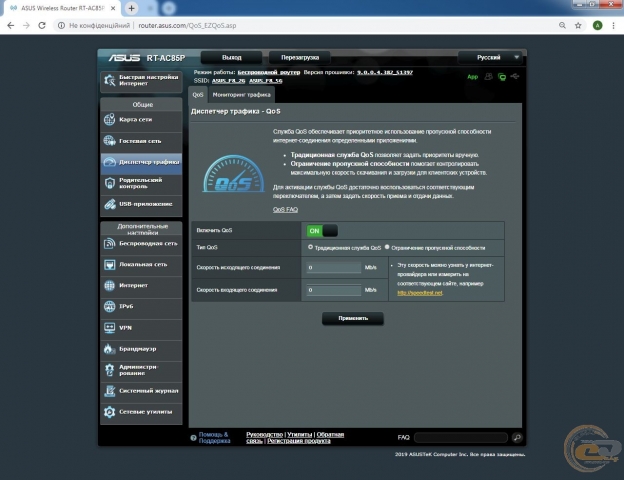Image resolution: width=624 pixels, height=480 pixels.
Task: Click the browser zoom magnifier icon
Action: 562,25
